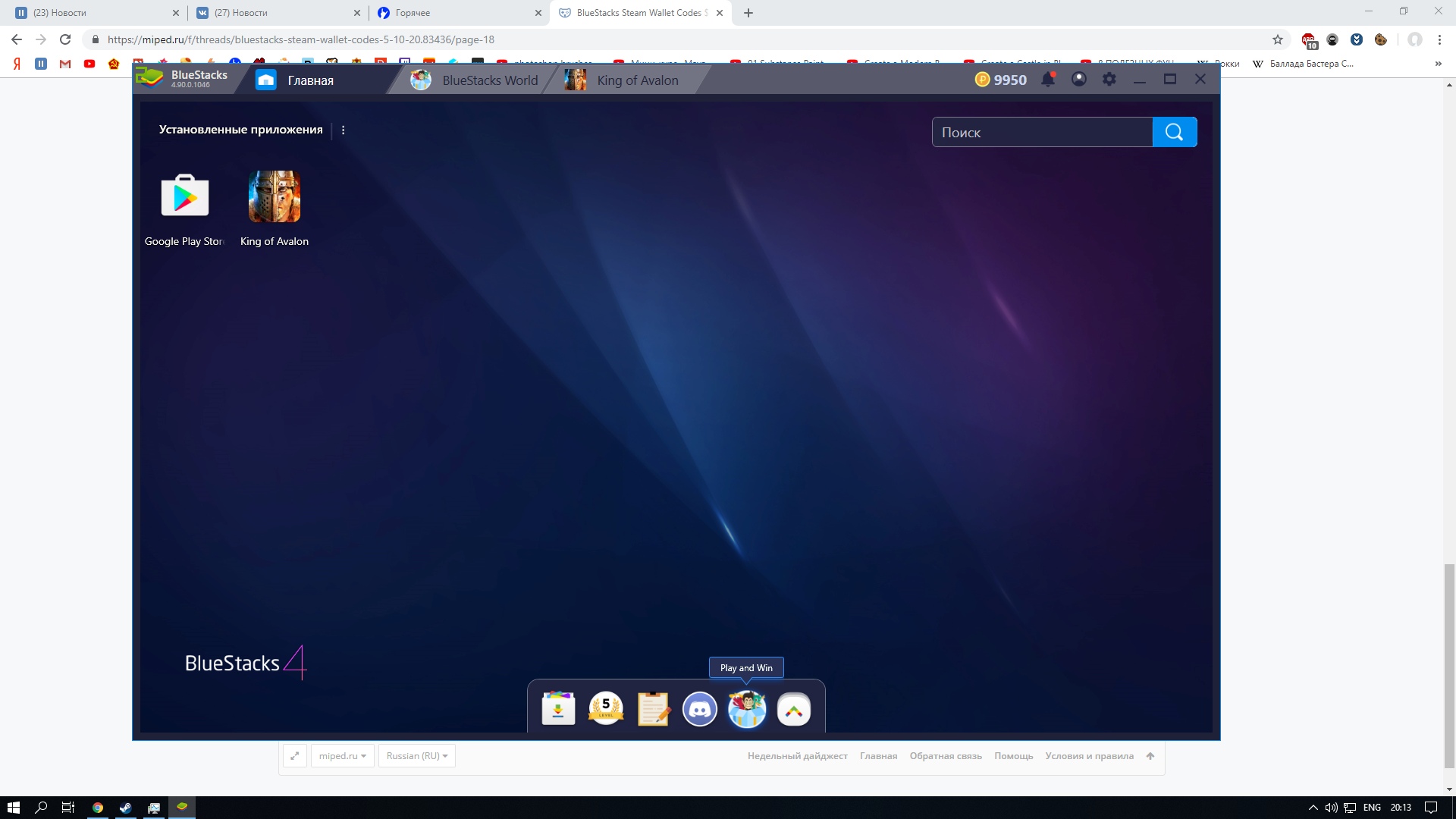Open the BlueStacks account profile icon
Image resolution: width=1456 pixels, height=819 pixels.
1079,80
